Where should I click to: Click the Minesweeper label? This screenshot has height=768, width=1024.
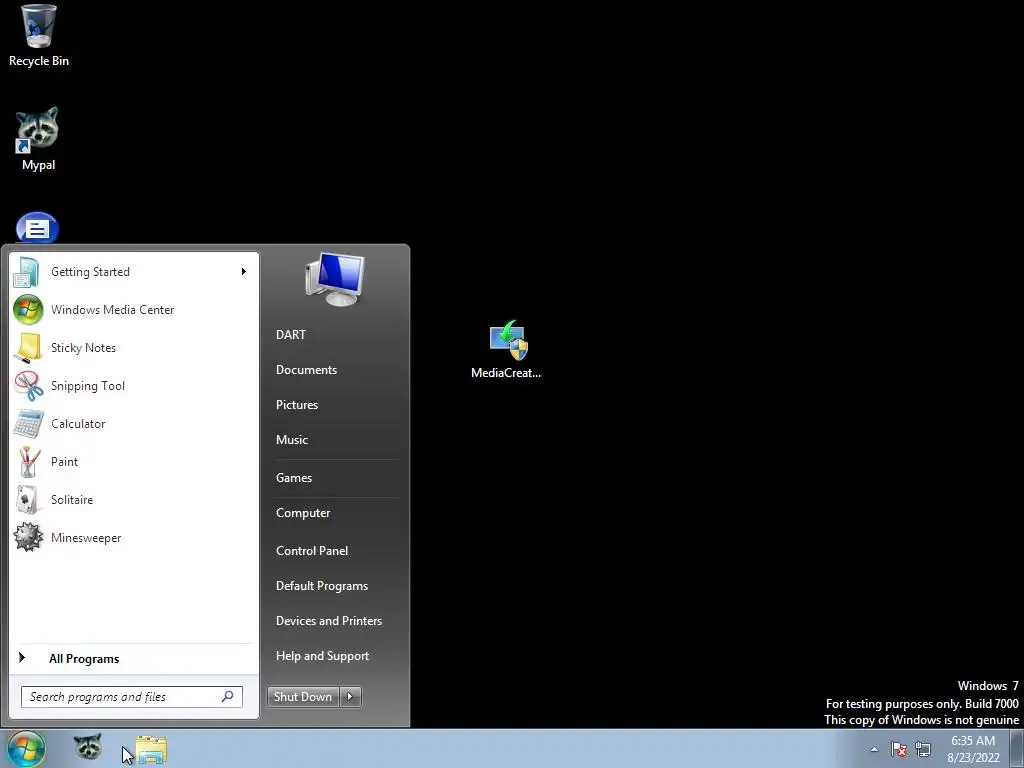click(x=86, y=537)
